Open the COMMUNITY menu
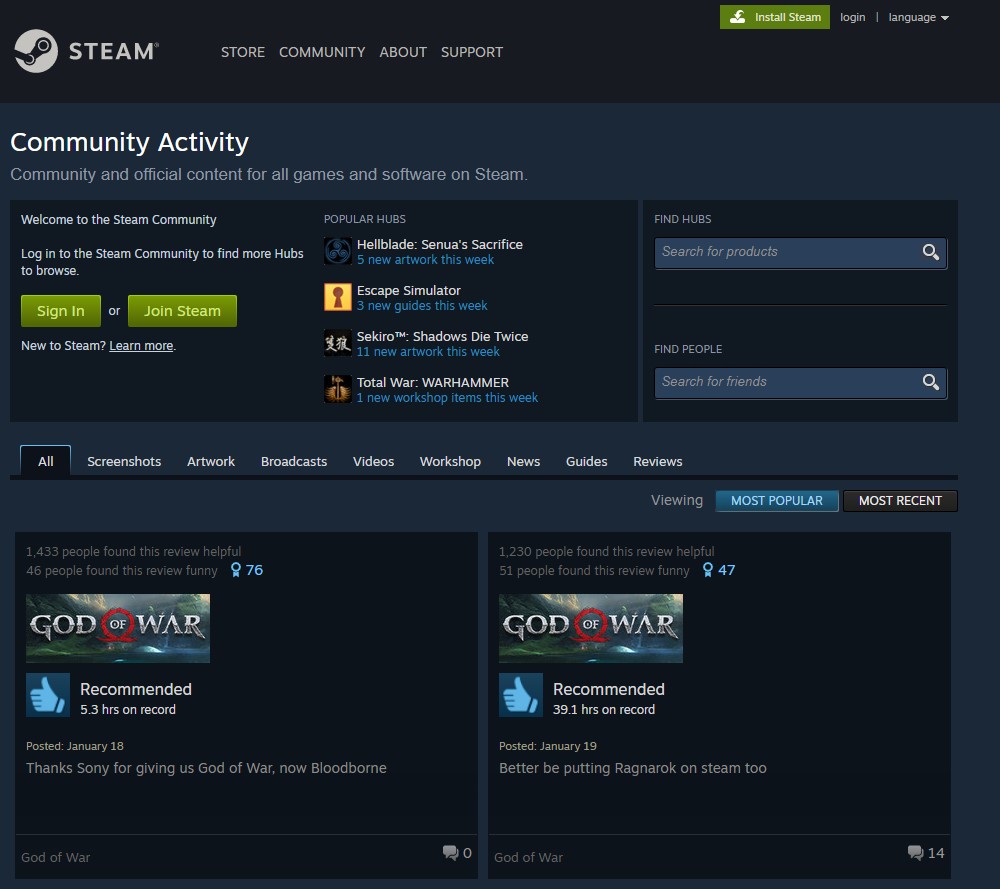1000x889 pixels. (x=322, y=52)
